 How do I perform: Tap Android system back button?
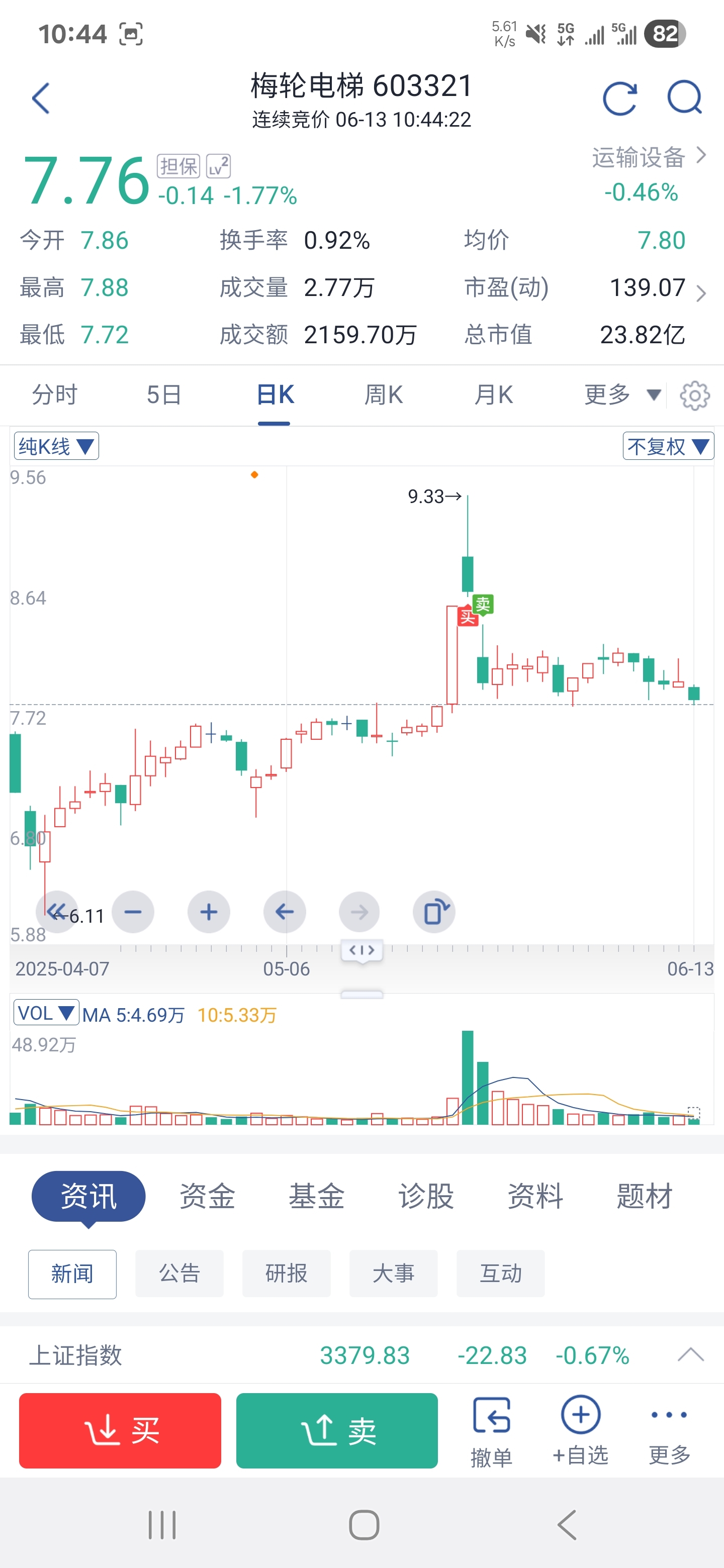[566, 1524]
